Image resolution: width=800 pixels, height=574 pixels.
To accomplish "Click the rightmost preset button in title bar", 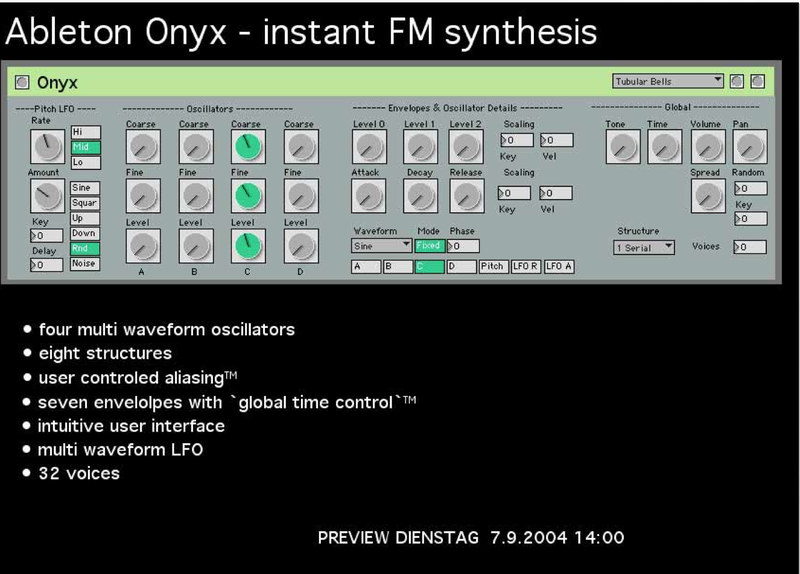I will [757, 81].
